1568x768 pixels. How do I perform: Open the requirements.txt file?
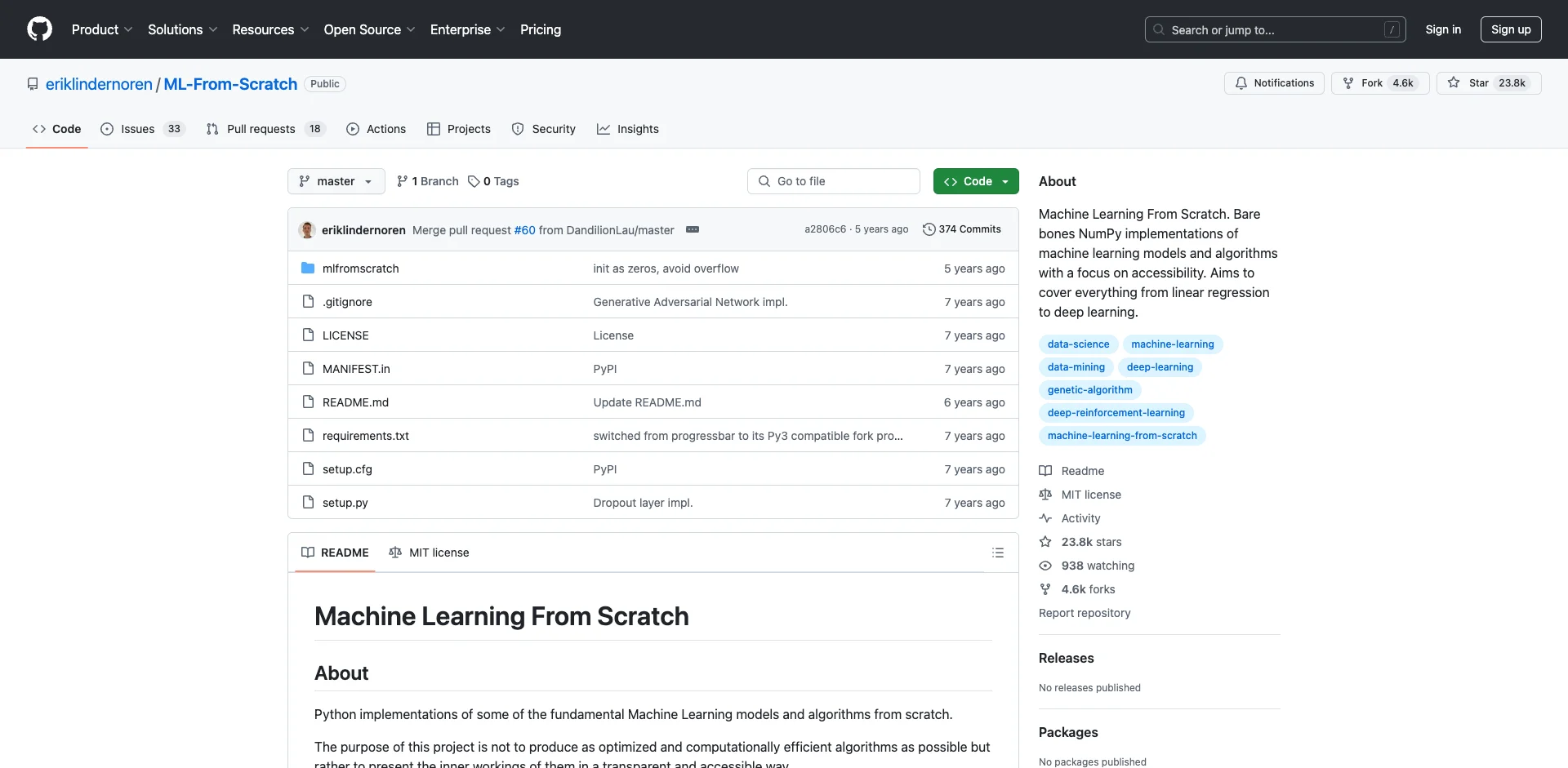coord(366,436)
